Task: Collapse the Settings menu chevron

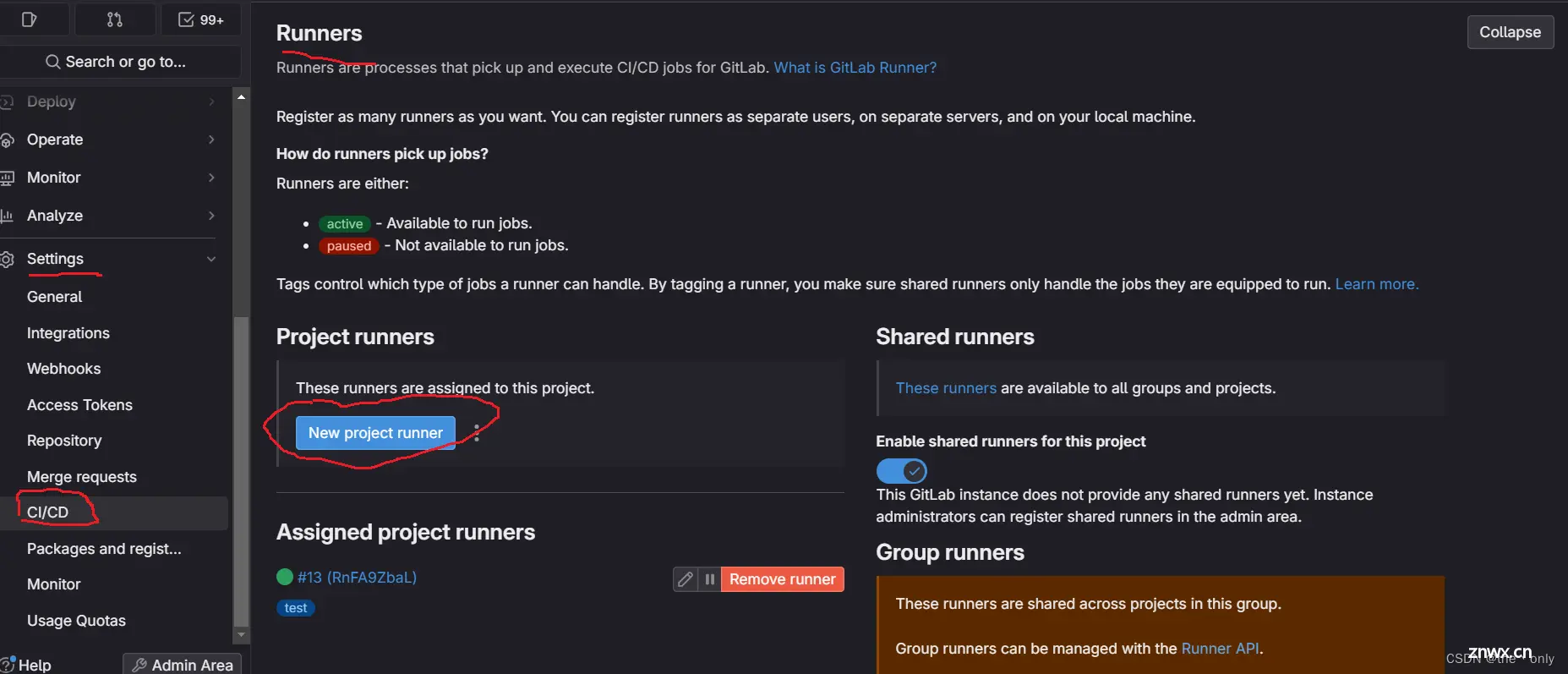Action: (x=211, y=259)
